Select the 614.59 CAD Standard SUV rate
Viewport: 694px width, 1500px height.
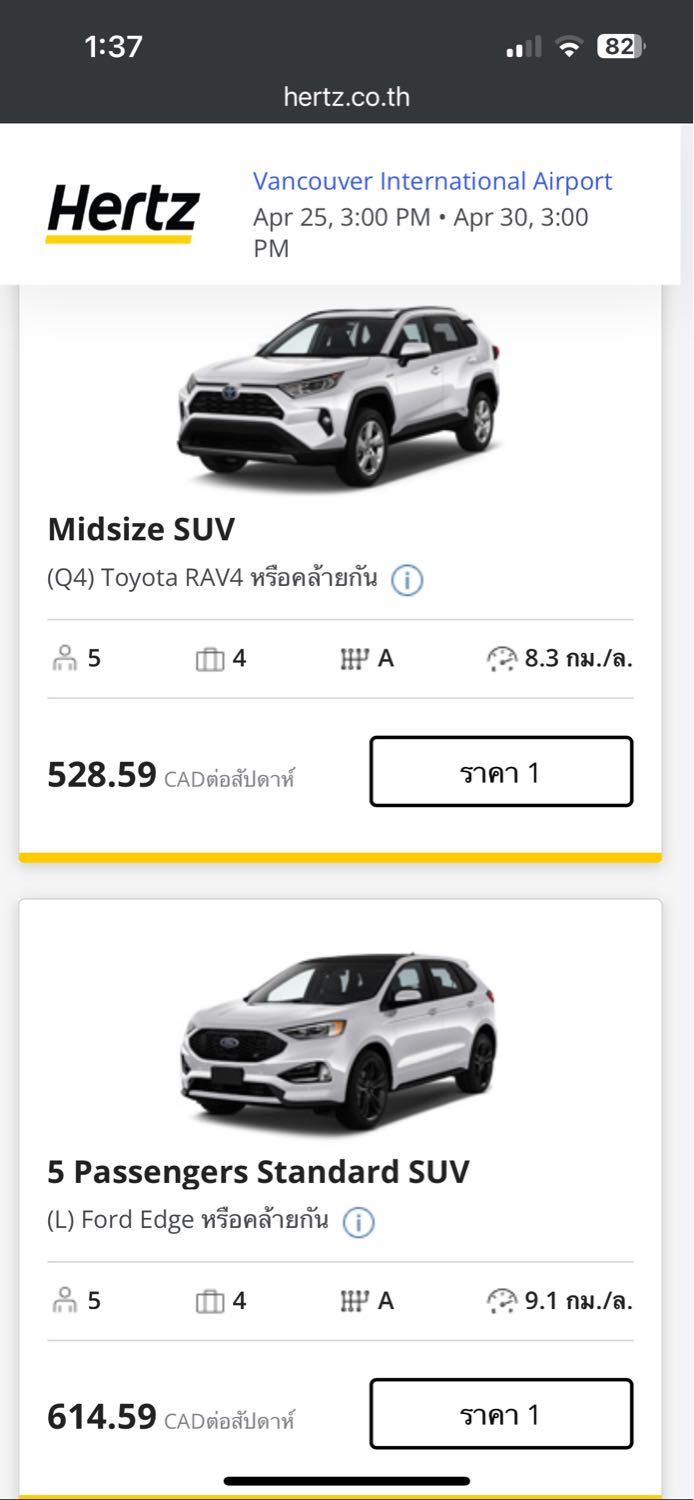coord(501,1414)
